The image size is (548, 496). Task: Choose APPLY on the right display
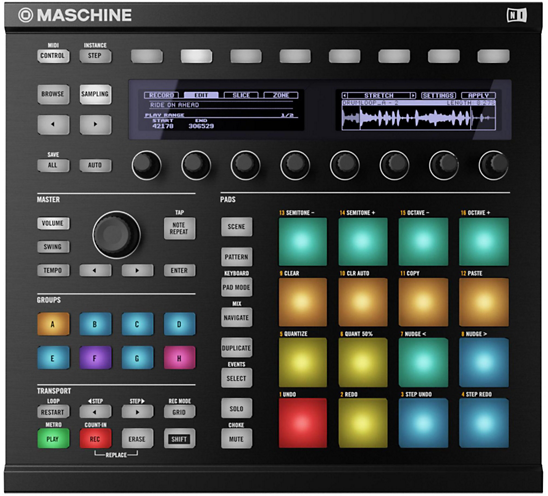click(478, 95)
